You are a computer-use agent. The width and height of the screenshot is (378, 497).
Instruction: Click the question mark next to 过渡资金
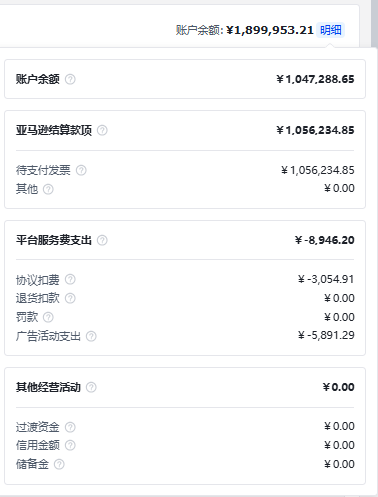coord(70,427)
